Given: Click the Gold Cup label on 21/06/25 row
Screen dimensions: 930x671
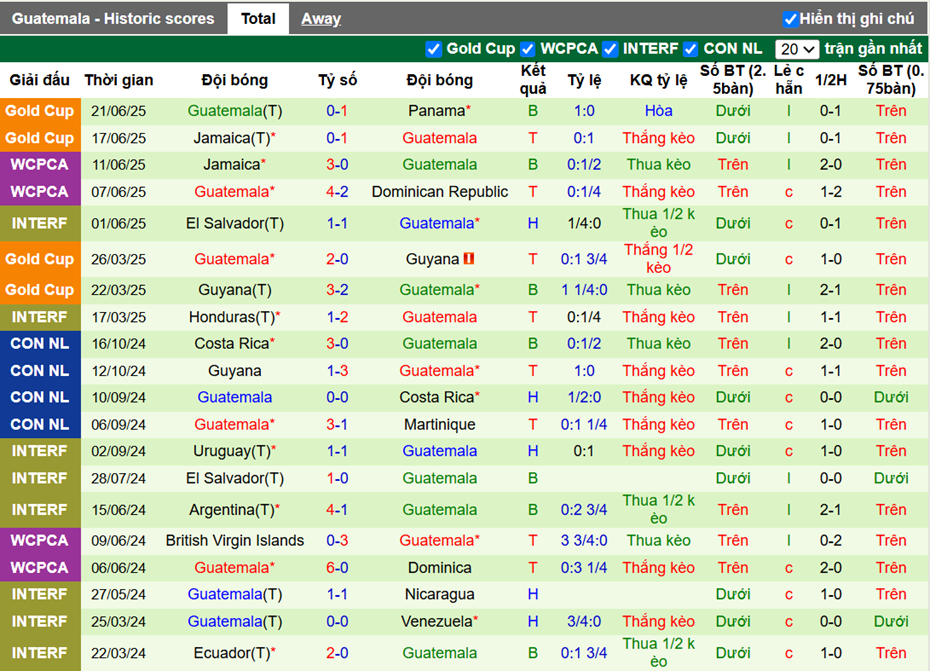Looking at the screenshot, I should (x=40, y=111).
